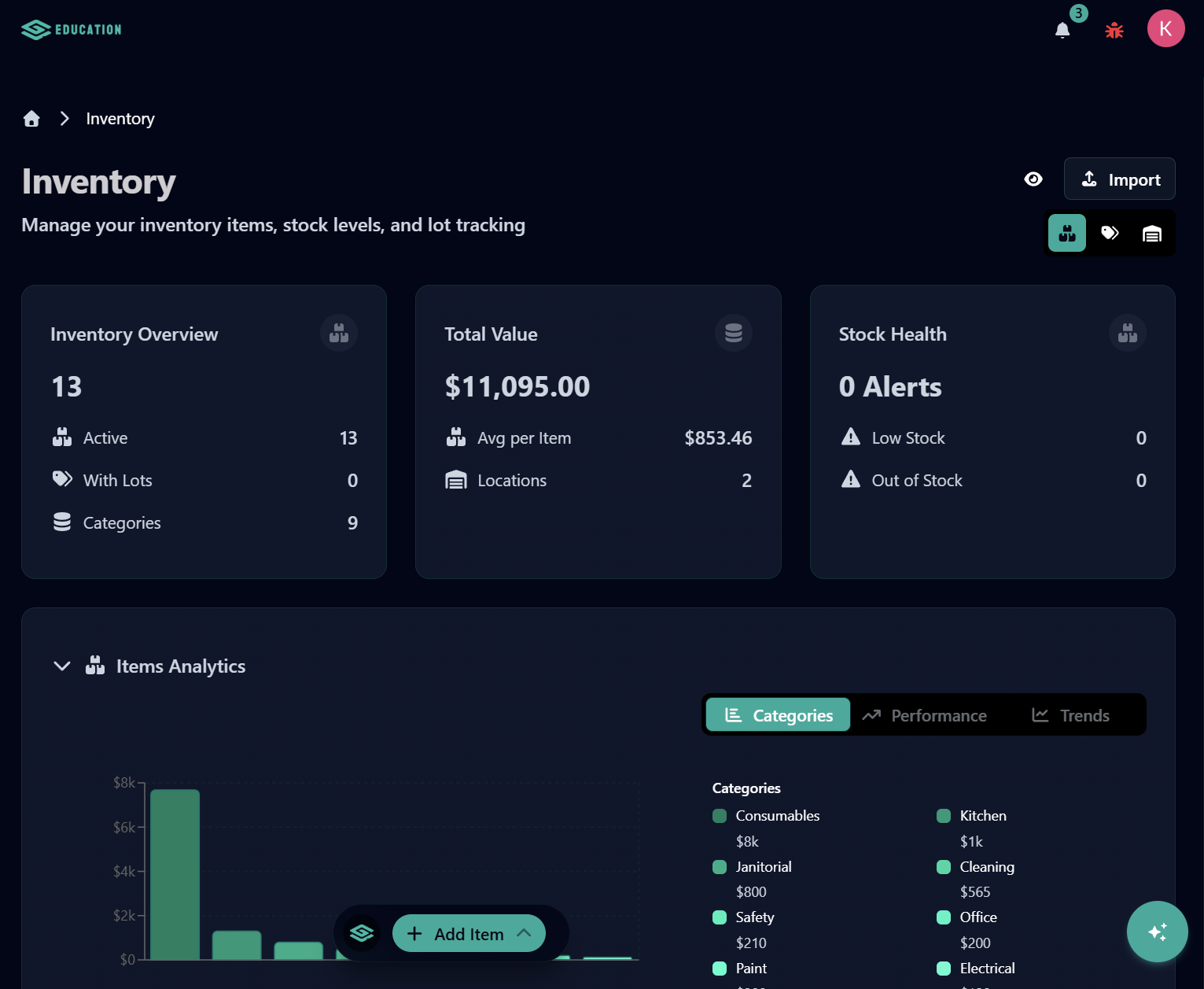Click the Inventory breadcrumb link

(120, 119)
